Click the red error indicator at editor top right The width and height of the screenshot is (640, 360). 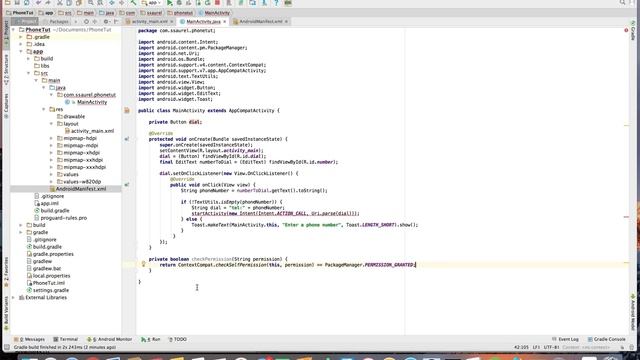pyautogui.click(x=626, y=30)
